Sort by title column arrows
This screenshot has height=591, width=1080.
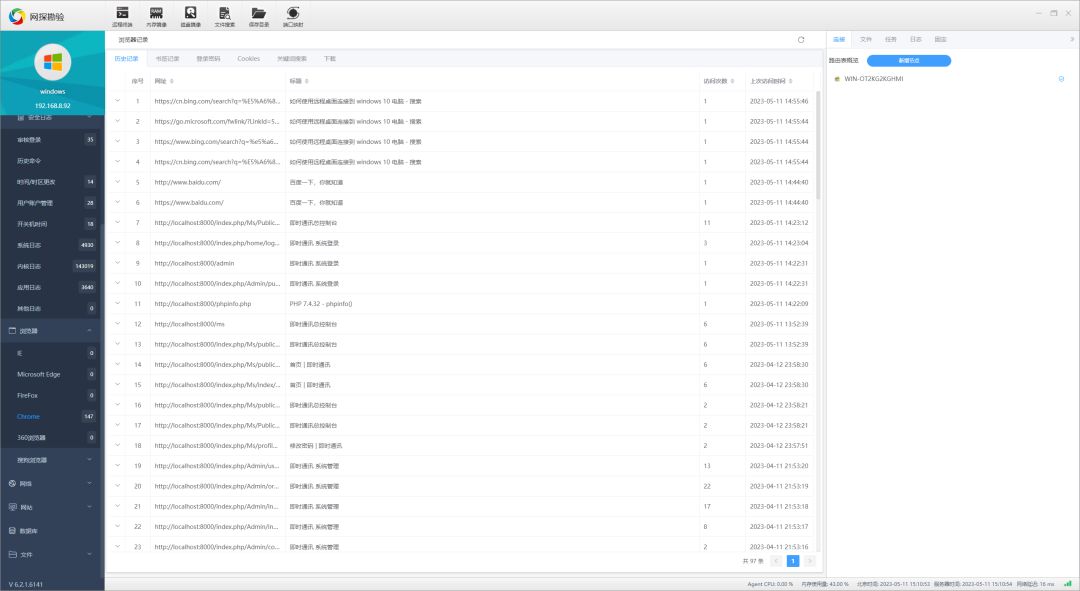coord(307,81)
